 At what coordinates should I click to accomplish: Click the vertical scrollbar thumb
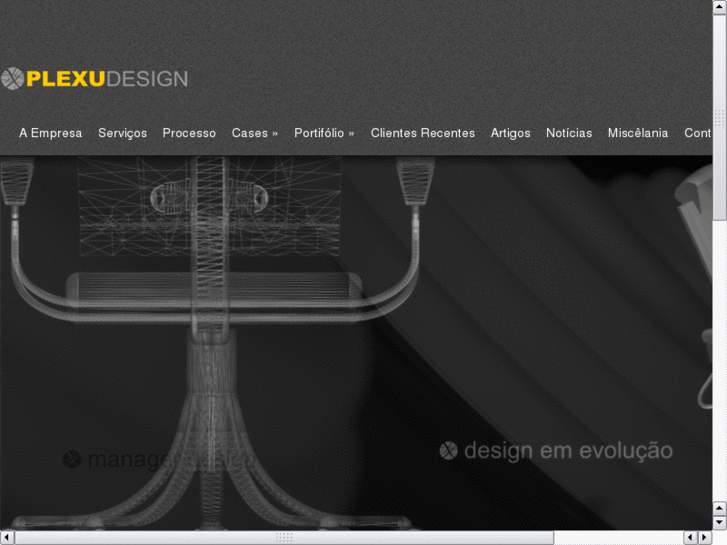click(x=720, y=118)
